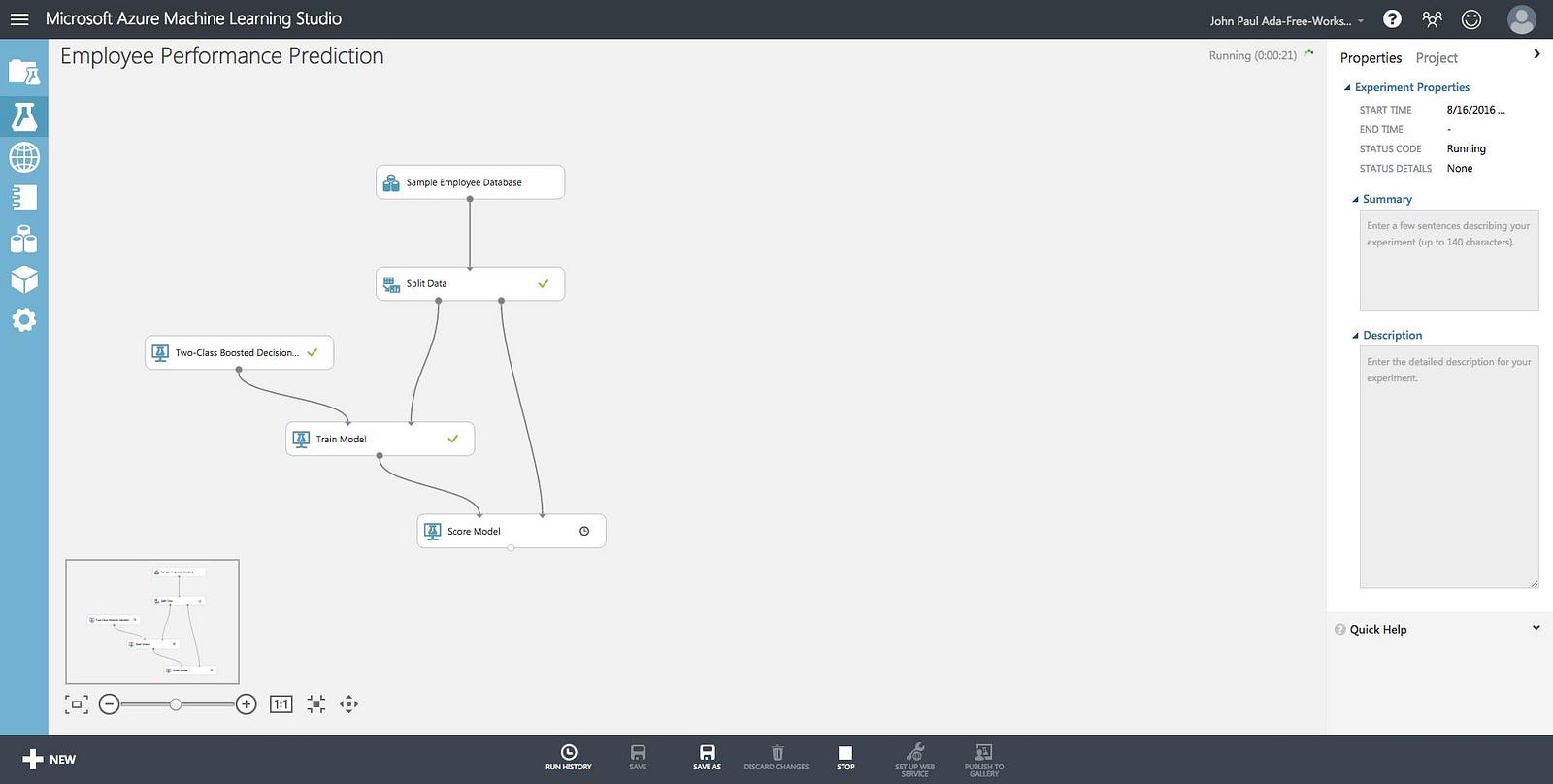Select the Sample Employee Database module
This screenshot has width=1553, height=784.
click(x=470, y=182)
